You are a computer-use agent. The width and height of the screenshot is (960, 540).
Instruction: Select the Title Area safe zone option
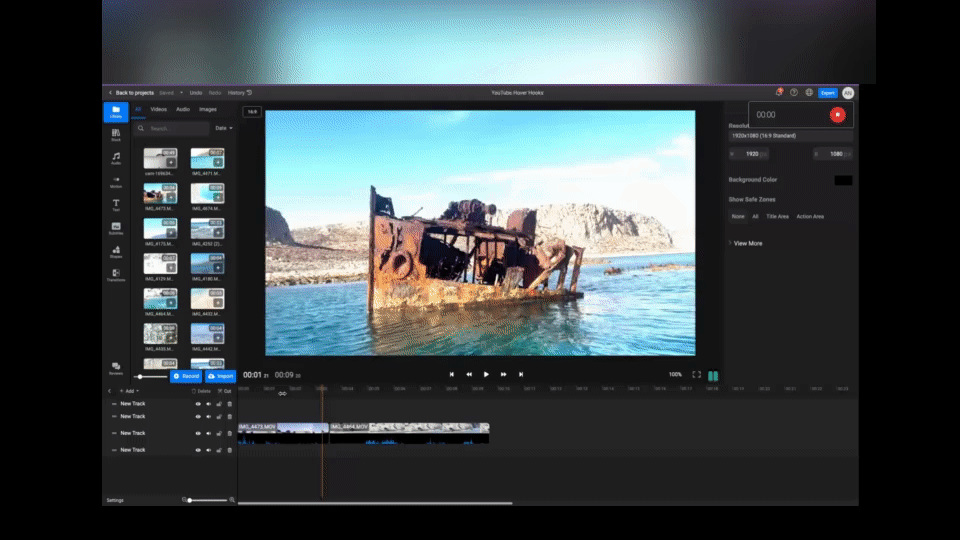pyautogui.click(x=777, y=216)
